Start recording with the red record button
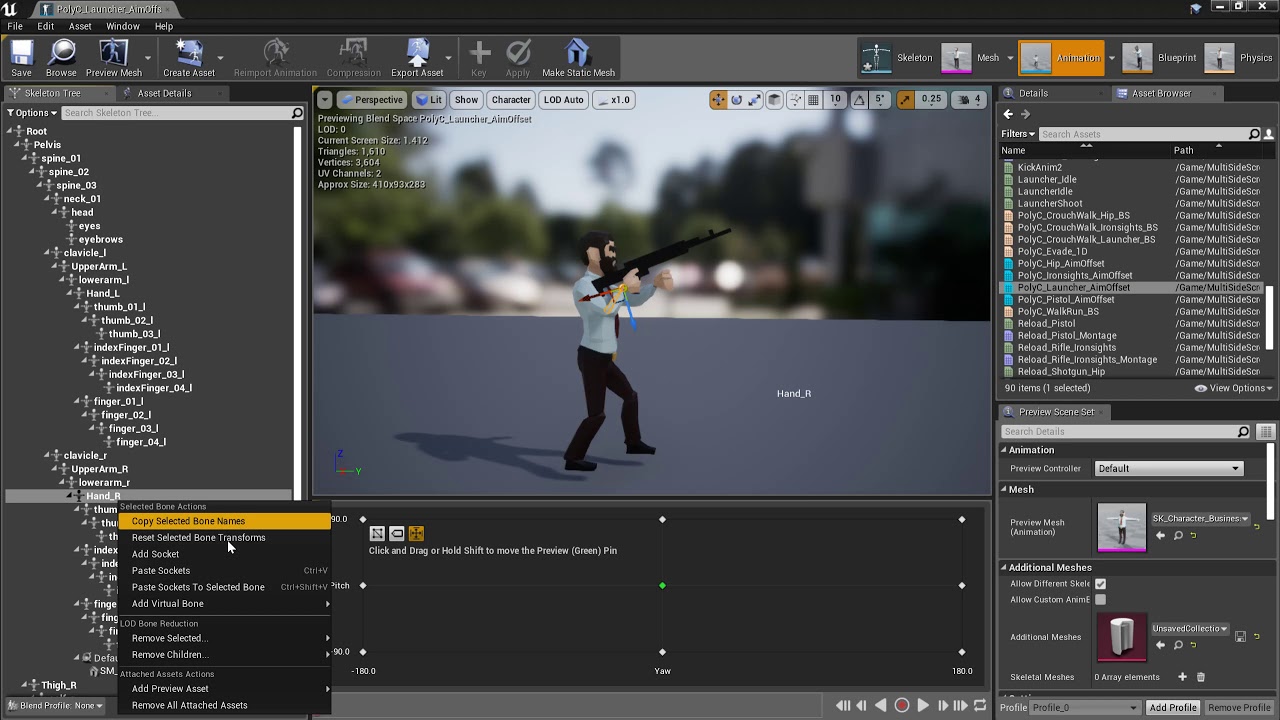The height and width of the screenshot is (720, 1280). [x=901, y=705]
